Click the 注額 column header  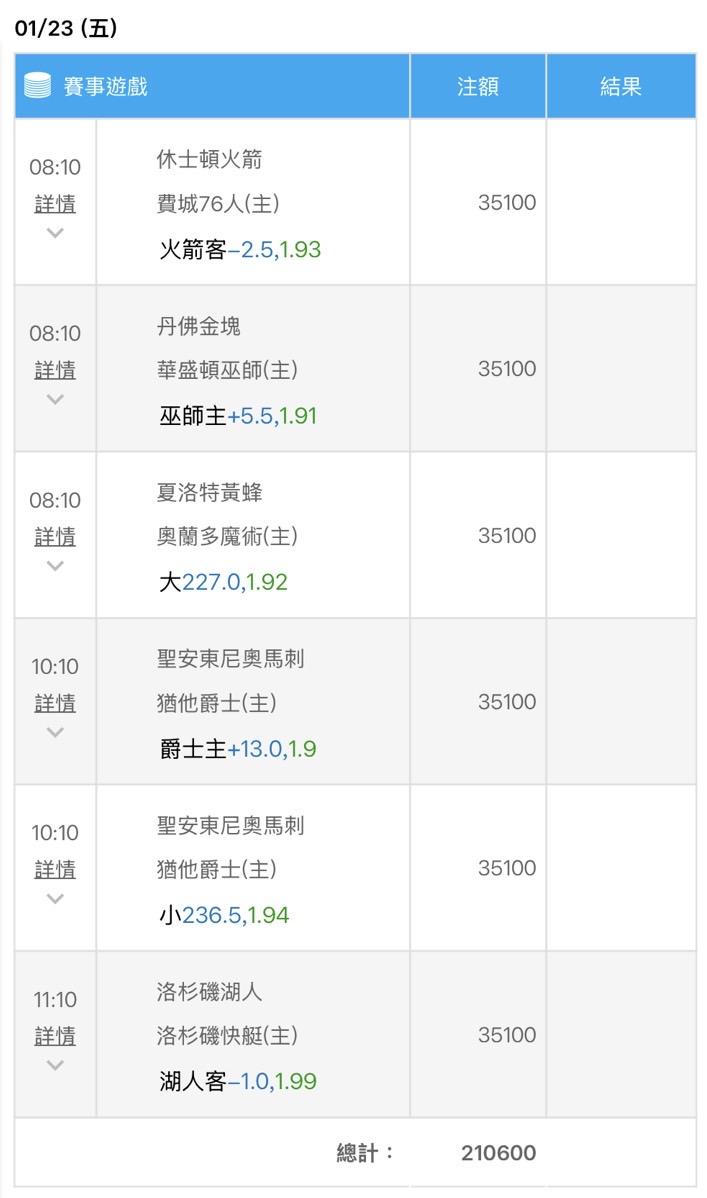pos(477,86)
